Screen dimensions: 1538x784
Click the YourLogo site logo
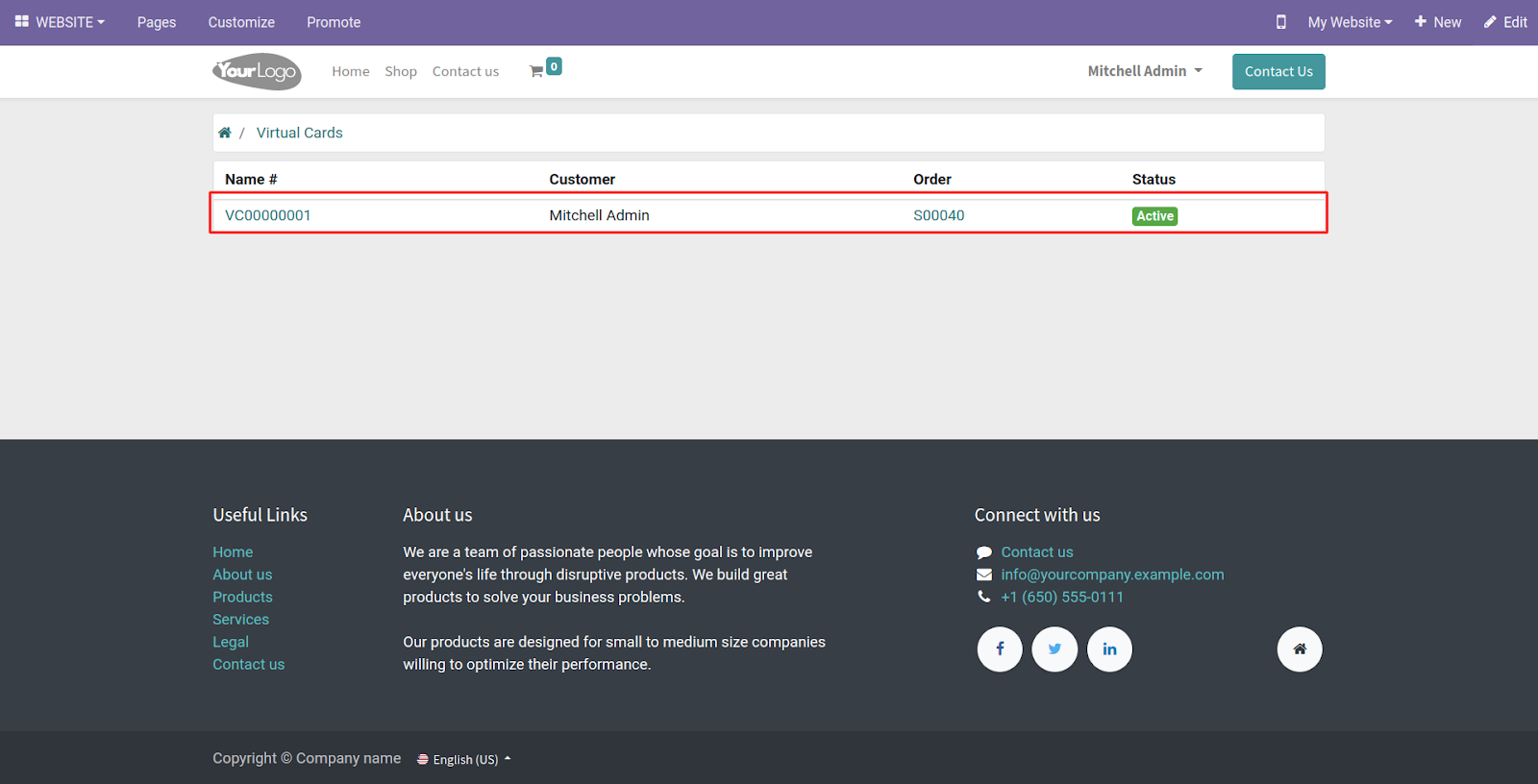(257, 71)
